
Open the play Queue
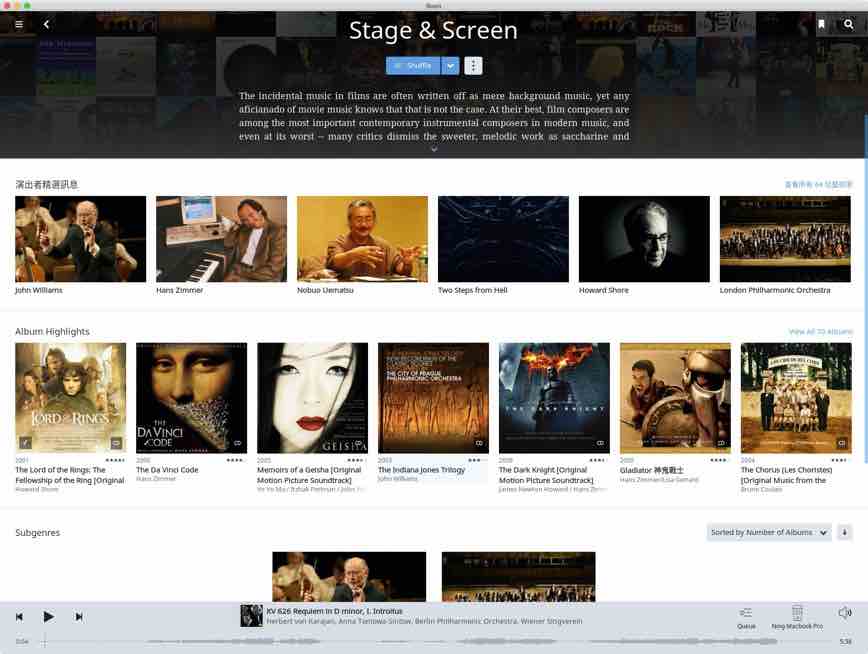tap(746, 618)
